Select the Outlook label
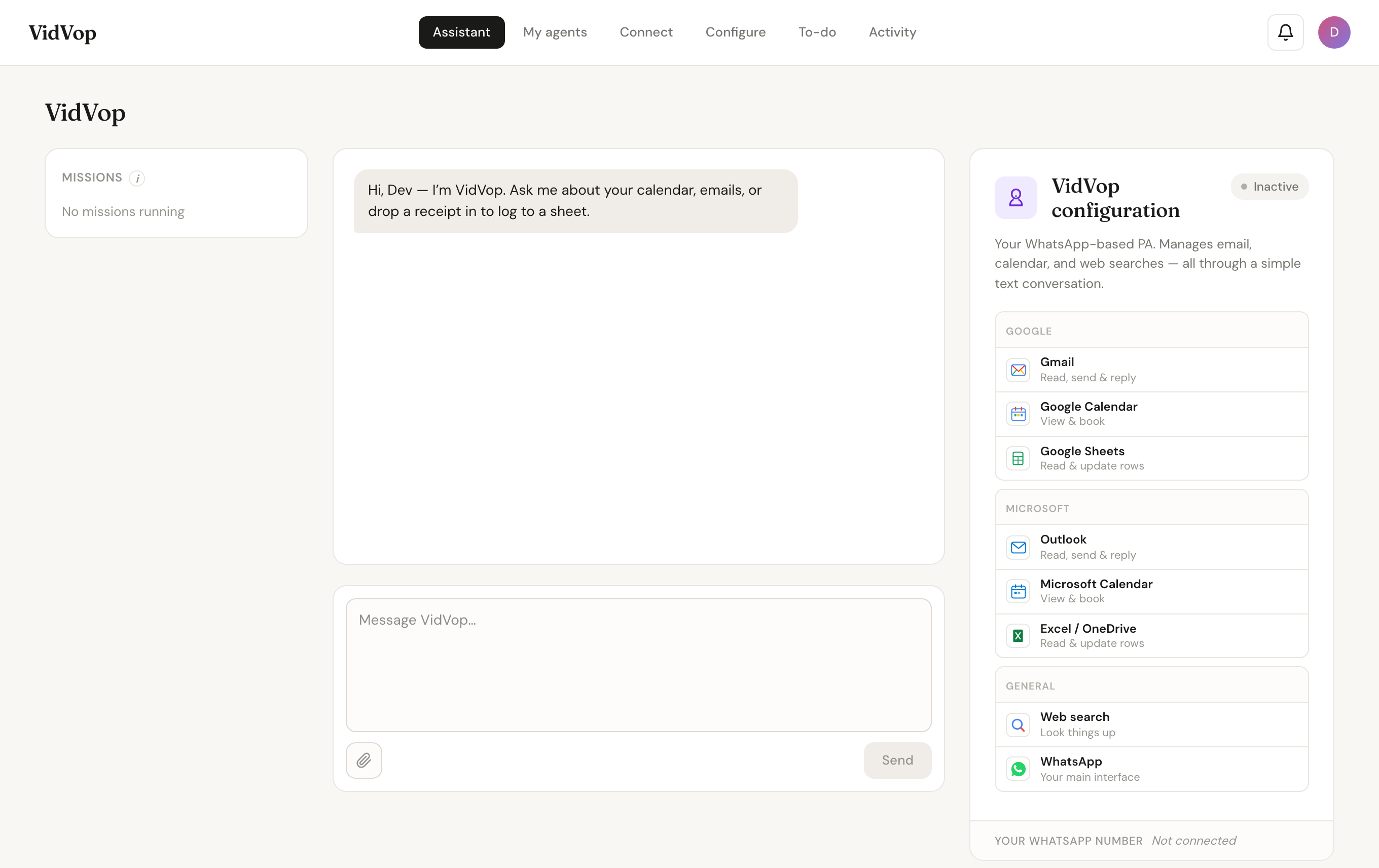Image resolution: width=1379 pixels, height=868 pixels. point(1063,539)
